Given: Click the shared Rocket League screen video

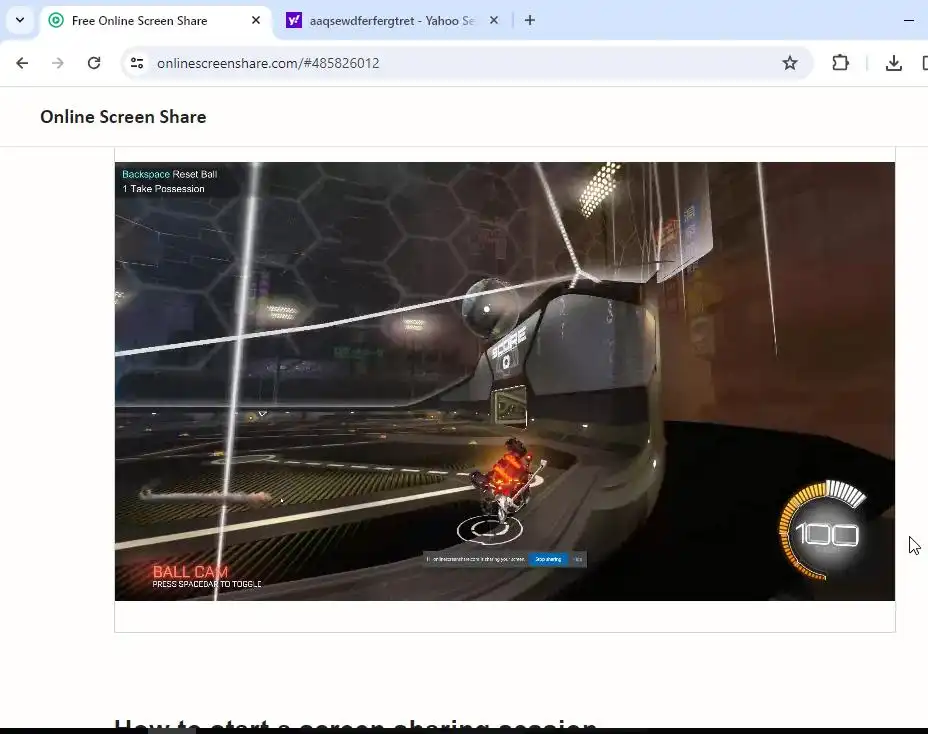Looking at the screenshot, I should click(x=505, y=381).
